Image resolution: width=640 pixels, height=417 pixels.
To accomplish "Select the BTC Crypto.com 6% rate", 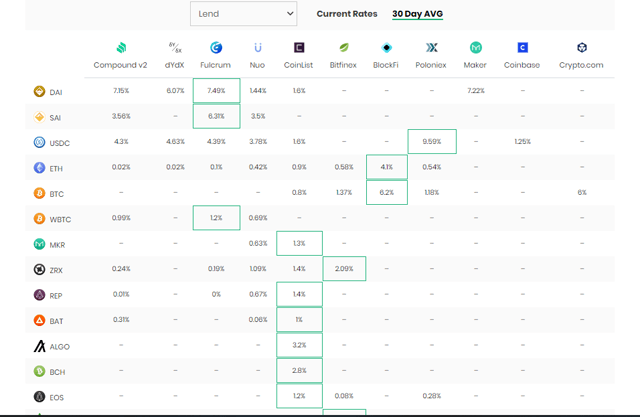I will [582, 192].
